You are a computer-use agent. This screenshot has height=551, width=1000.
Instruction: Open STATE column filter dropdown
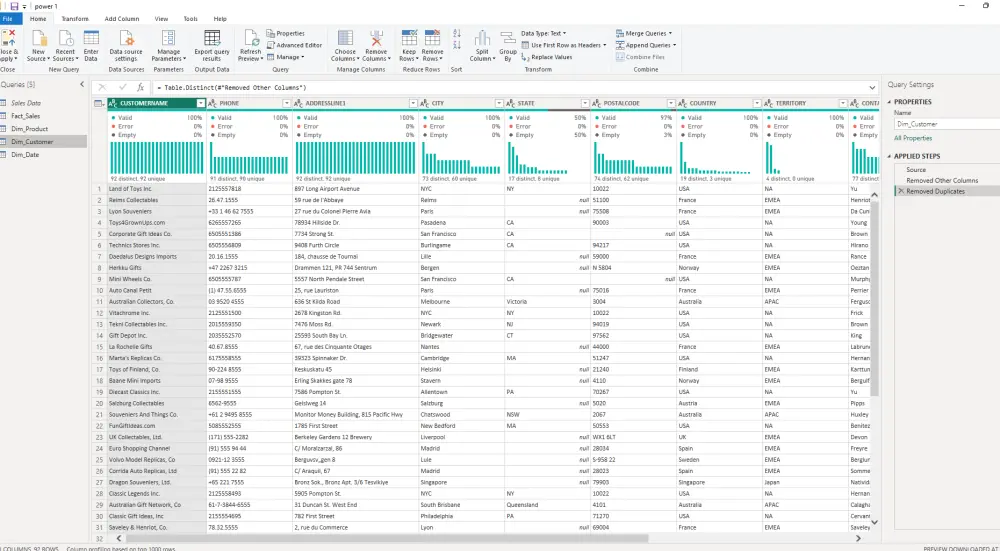[585, 103]
